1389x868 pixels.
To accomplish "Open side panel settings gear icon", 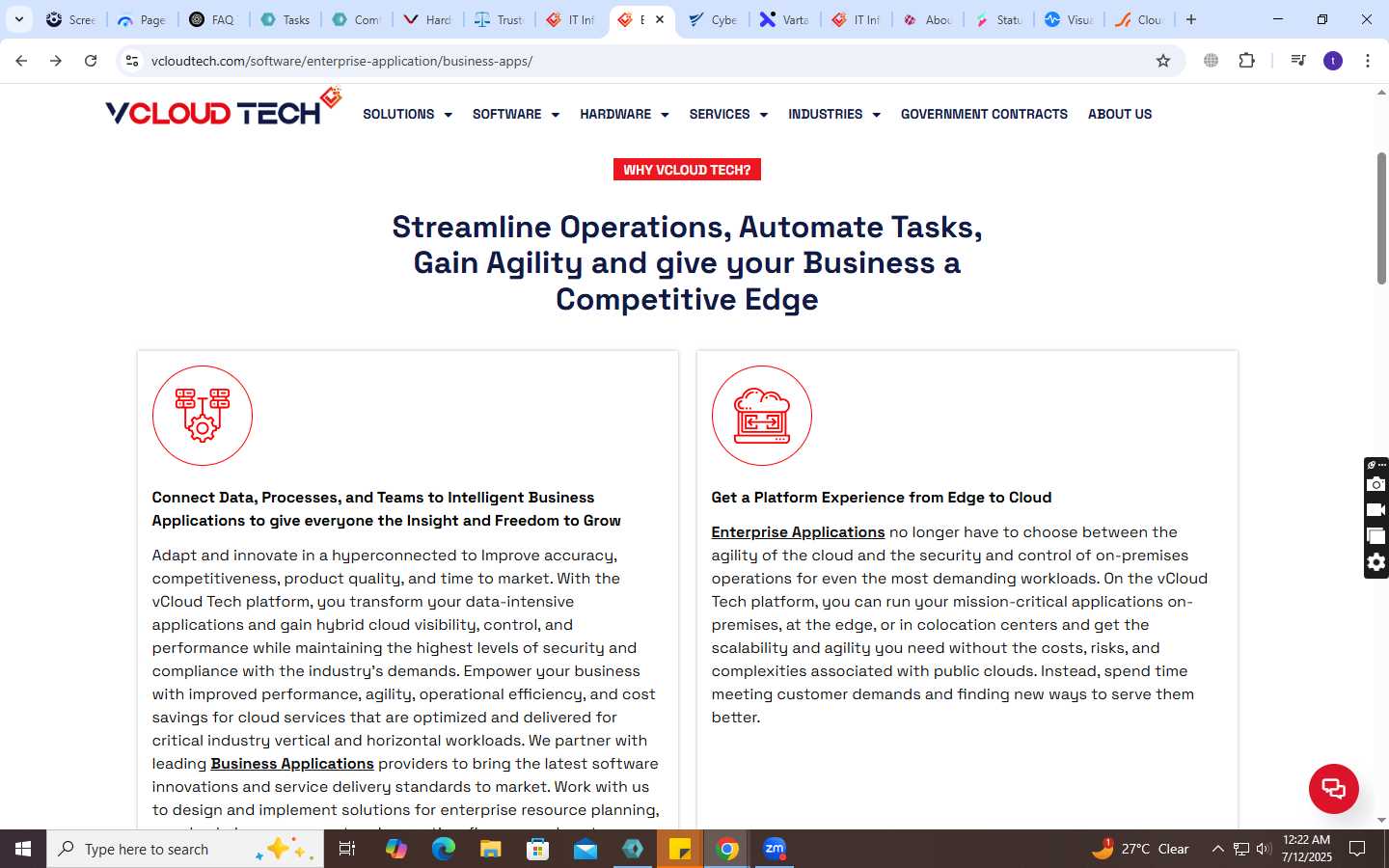I will point(1376,562).
